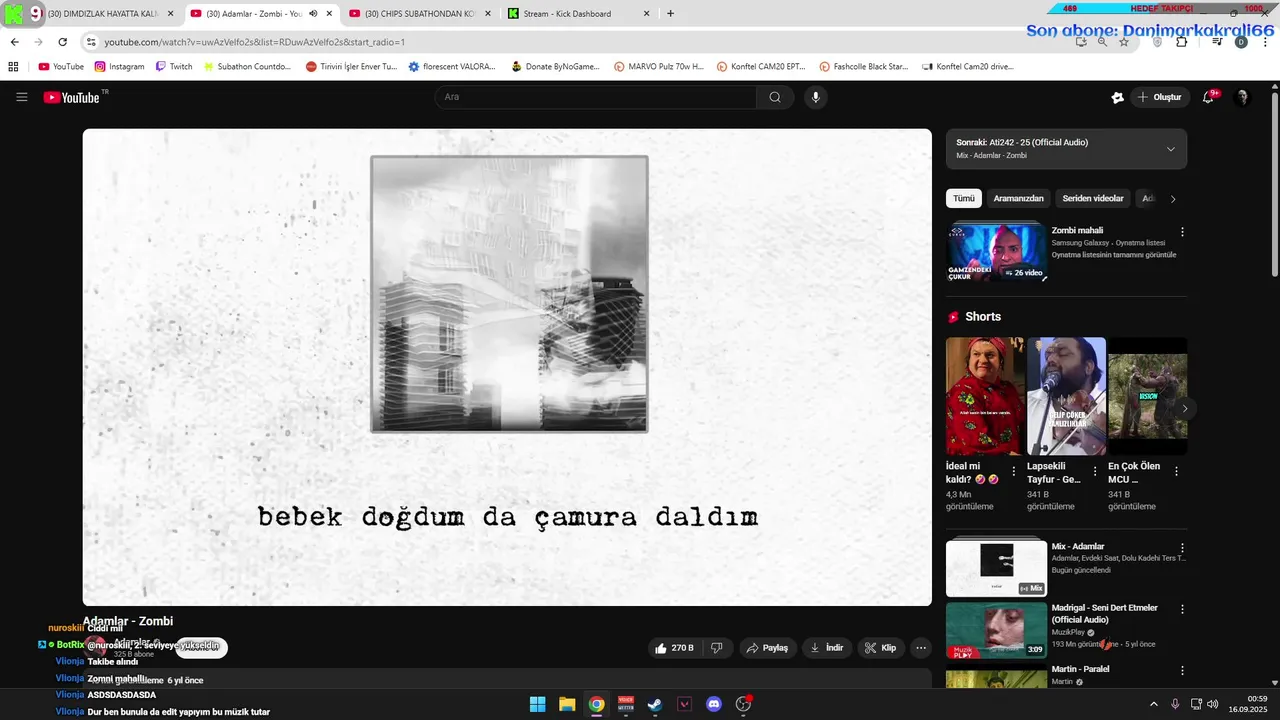
Task: Open volume control in system tray
Action: click(x=1212, y=704)
